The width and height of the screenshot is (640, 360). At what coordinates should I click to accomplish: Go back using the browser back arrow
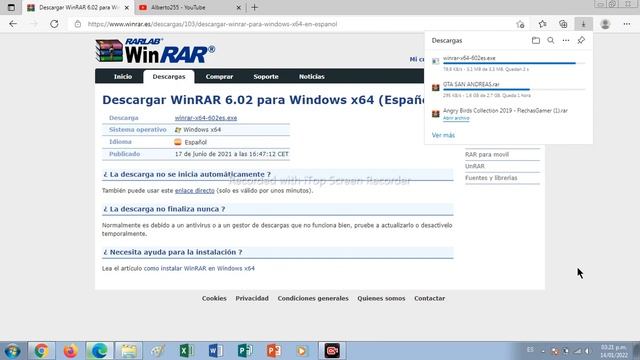pos(13,24)
